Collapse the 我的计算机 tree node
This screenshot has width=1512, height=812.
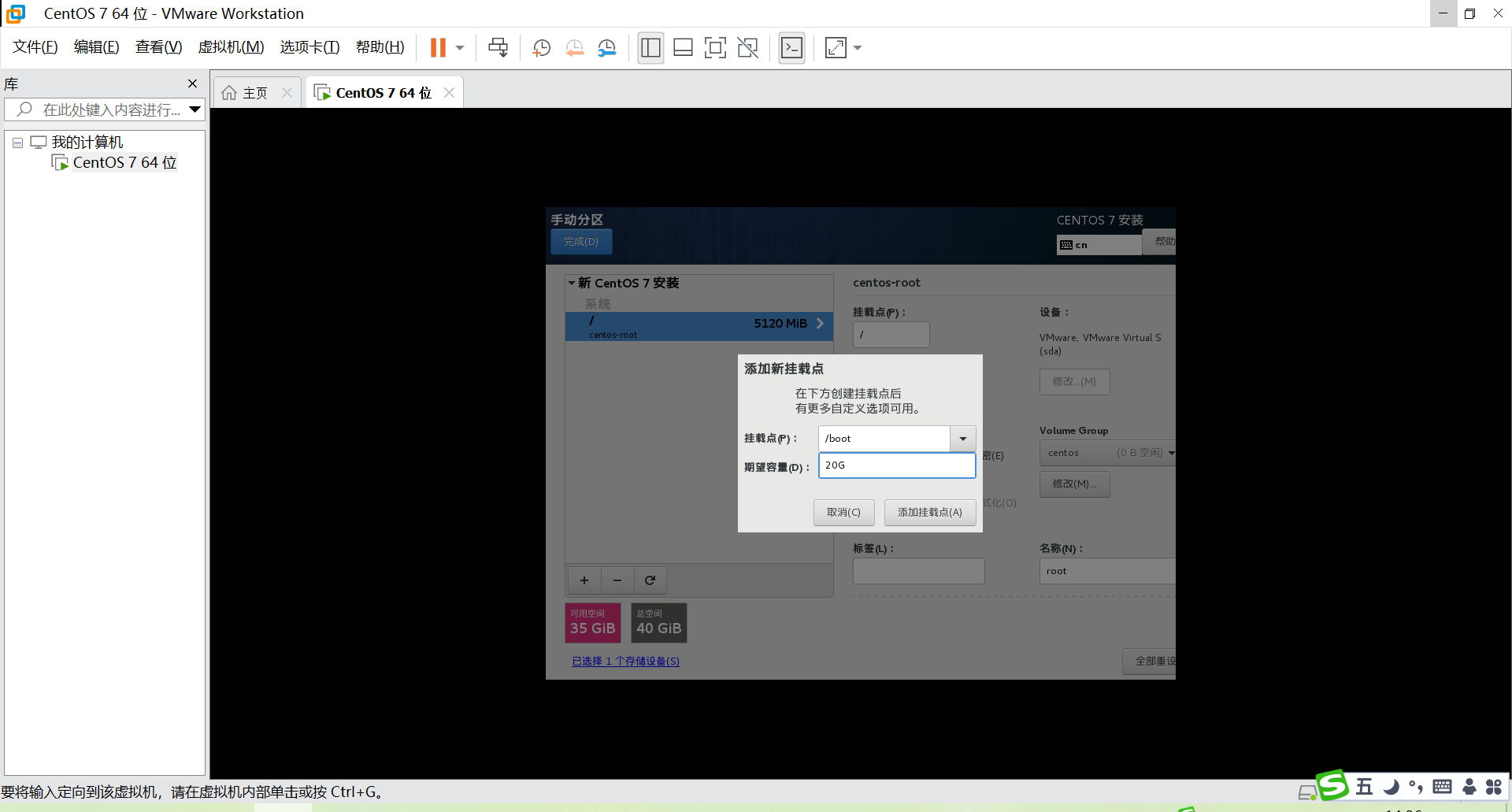click(17, 143)
